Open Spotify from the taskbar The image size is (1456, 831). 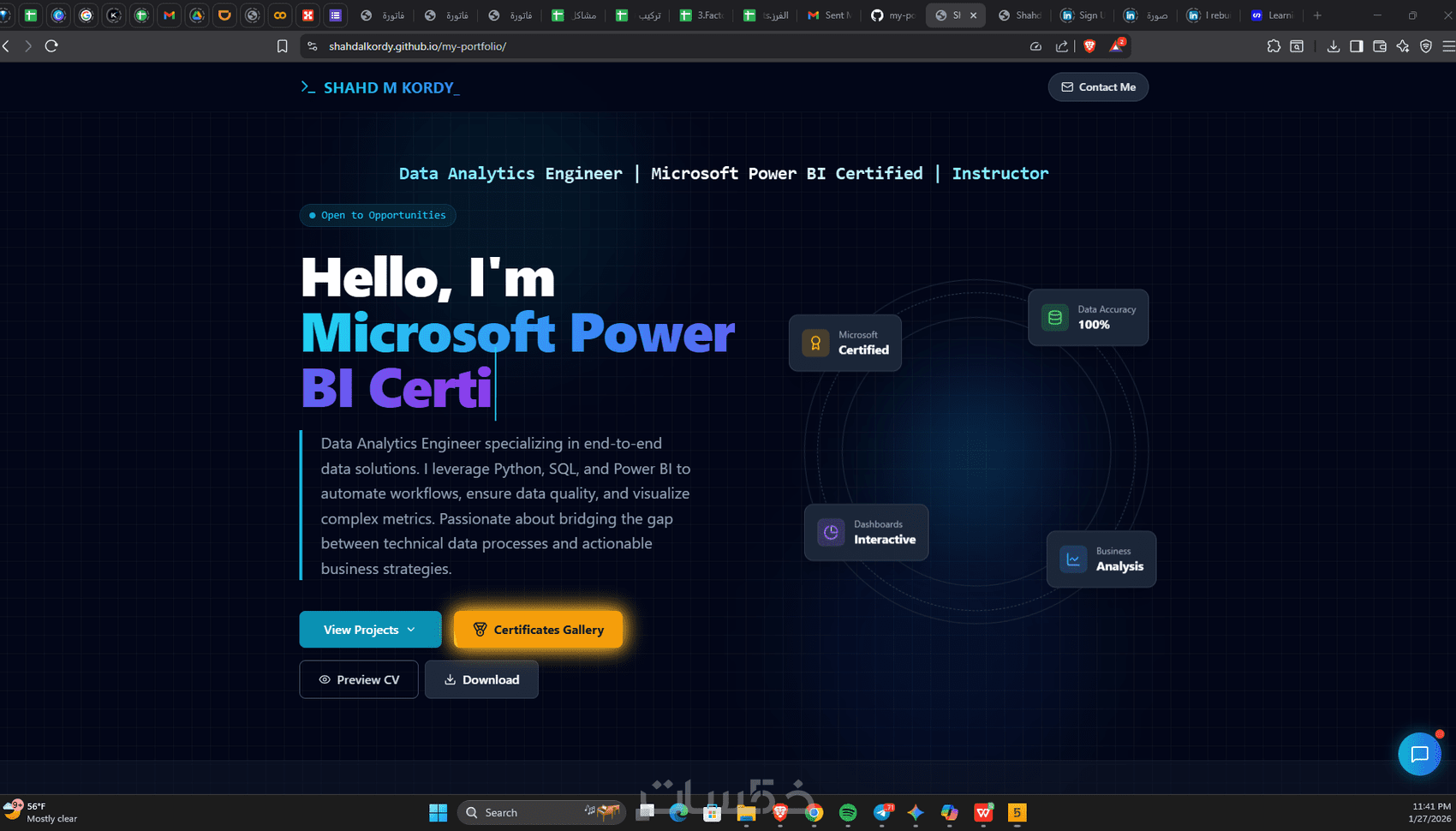click(x=848, y=812)
